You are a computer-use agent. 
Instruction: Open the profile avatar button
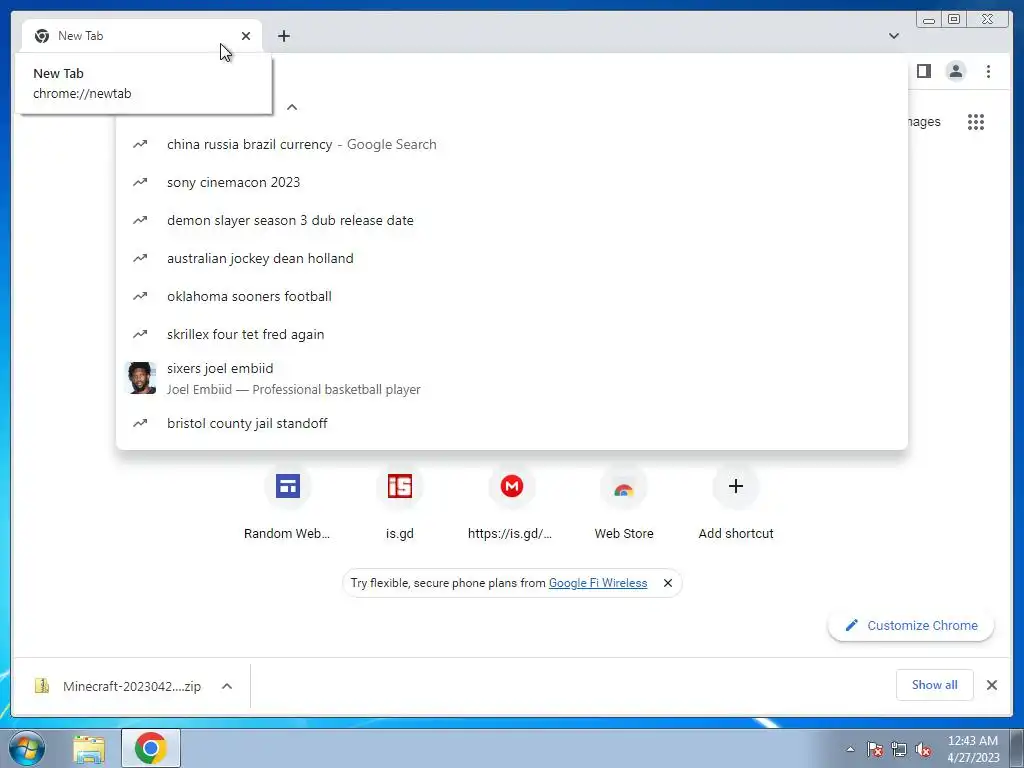(955, 71)
